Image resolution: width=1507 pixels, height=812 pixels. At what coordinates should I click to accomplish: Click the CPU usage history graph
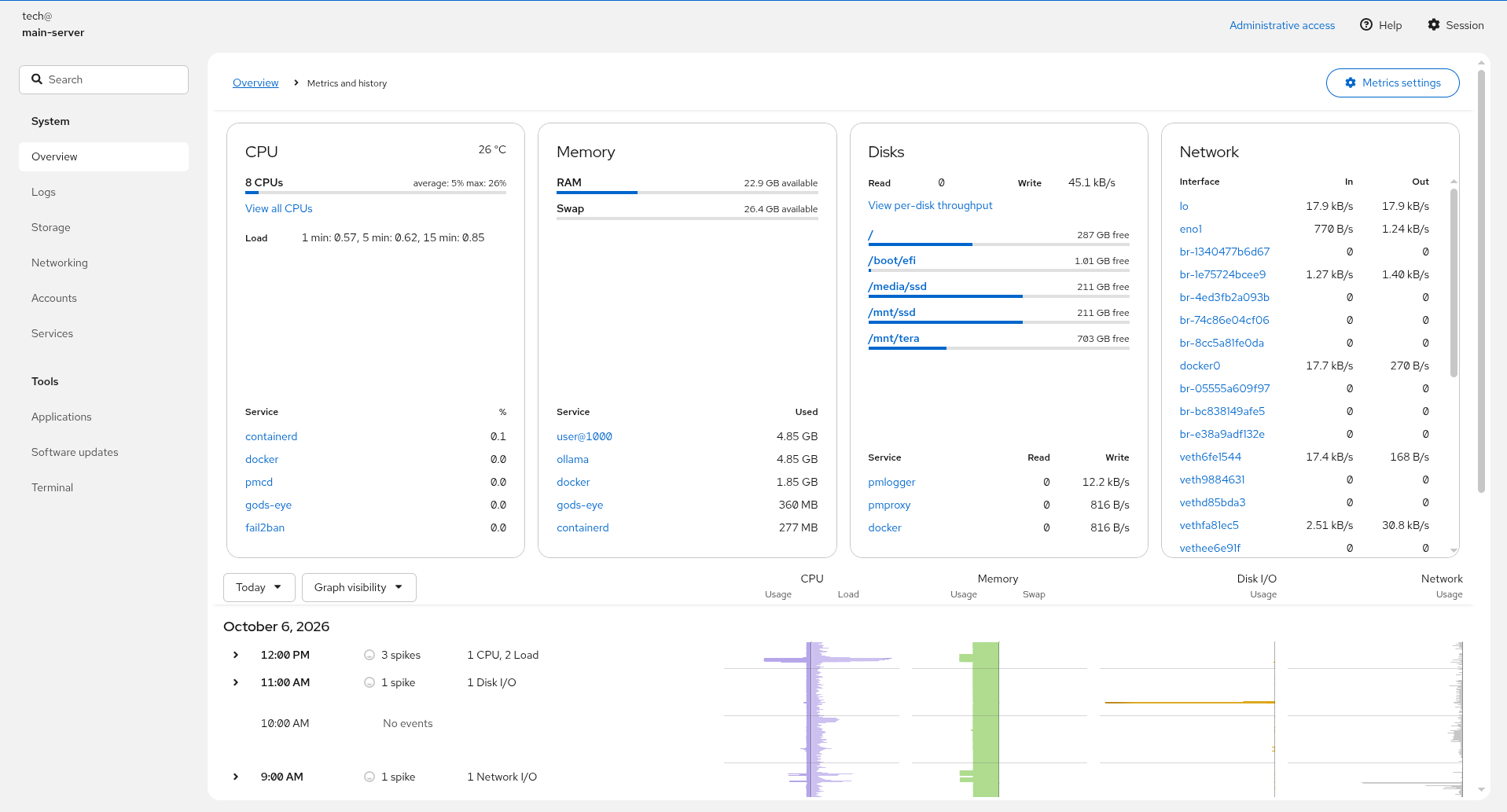810,719
